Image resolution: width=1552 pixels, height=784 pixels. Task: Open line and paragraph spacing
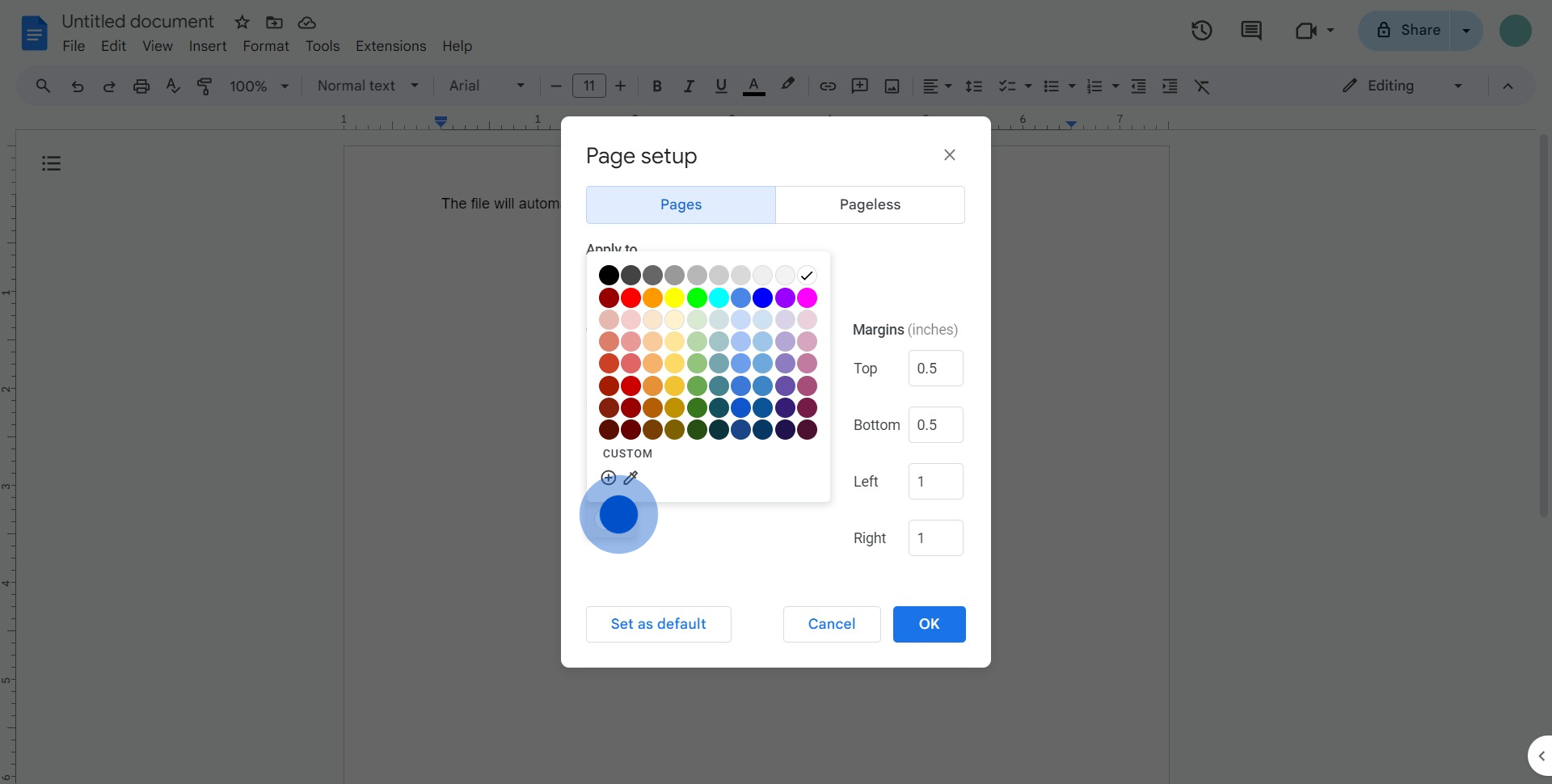point(974,86)
